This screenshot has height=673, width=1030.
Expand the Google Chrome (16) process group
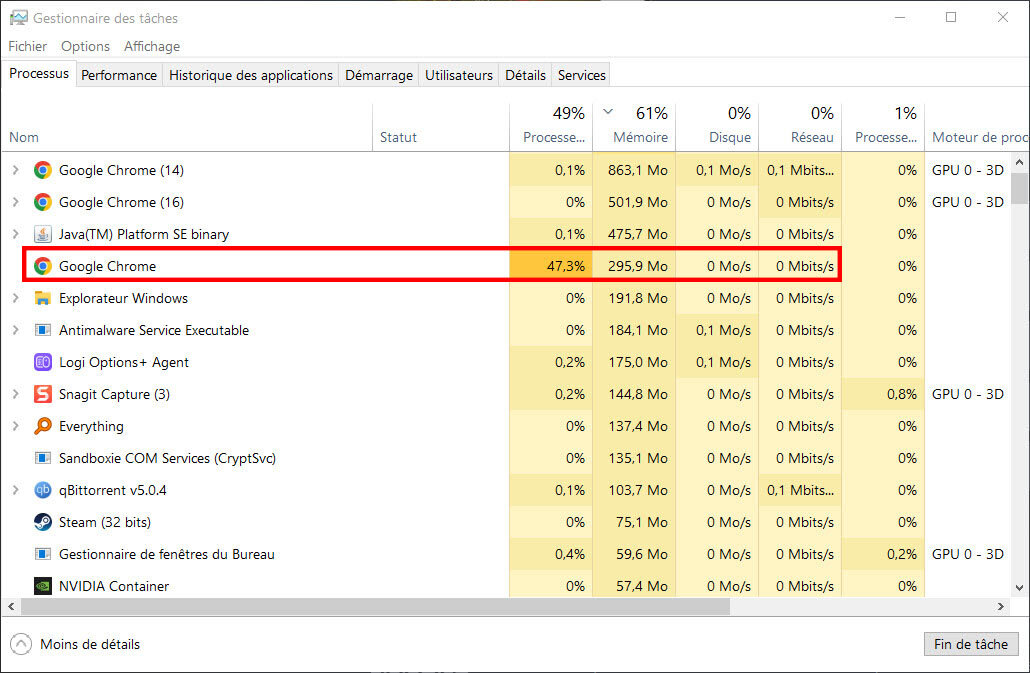(16, 202)
